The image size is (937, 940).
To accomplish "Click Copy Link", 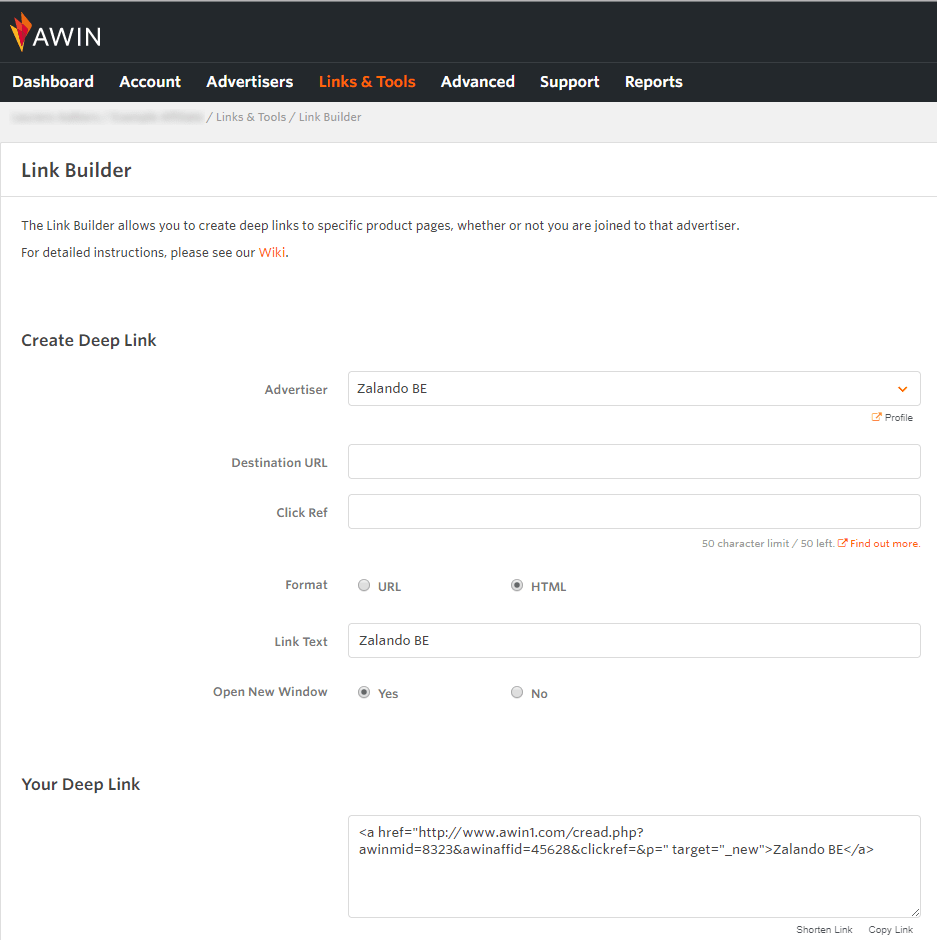I will pyautogui.click(x=890, y=929).
